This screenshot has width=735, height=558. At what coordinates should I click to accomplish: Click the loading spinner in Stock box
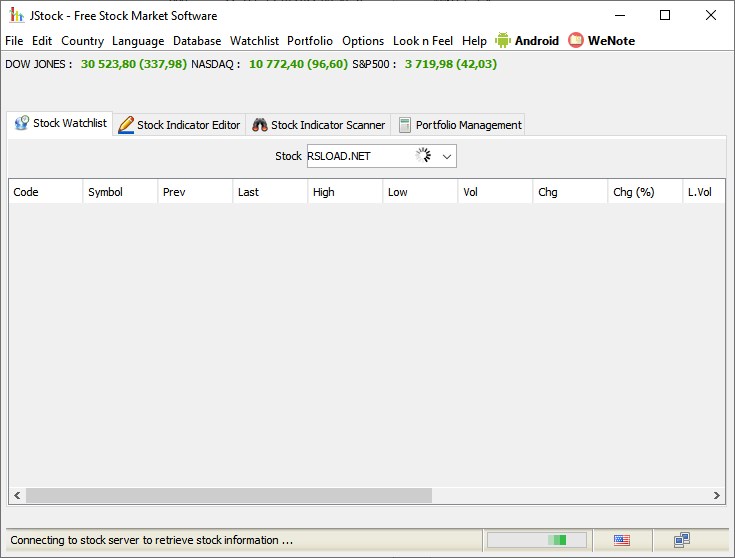423,155
